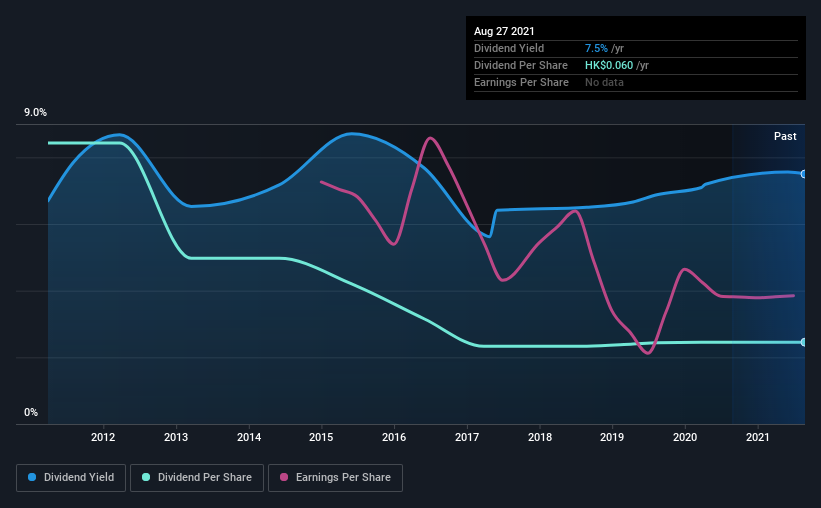Click the 9.0% y-axis label
The height and width of the screenshot is (508, 821).
35,112
